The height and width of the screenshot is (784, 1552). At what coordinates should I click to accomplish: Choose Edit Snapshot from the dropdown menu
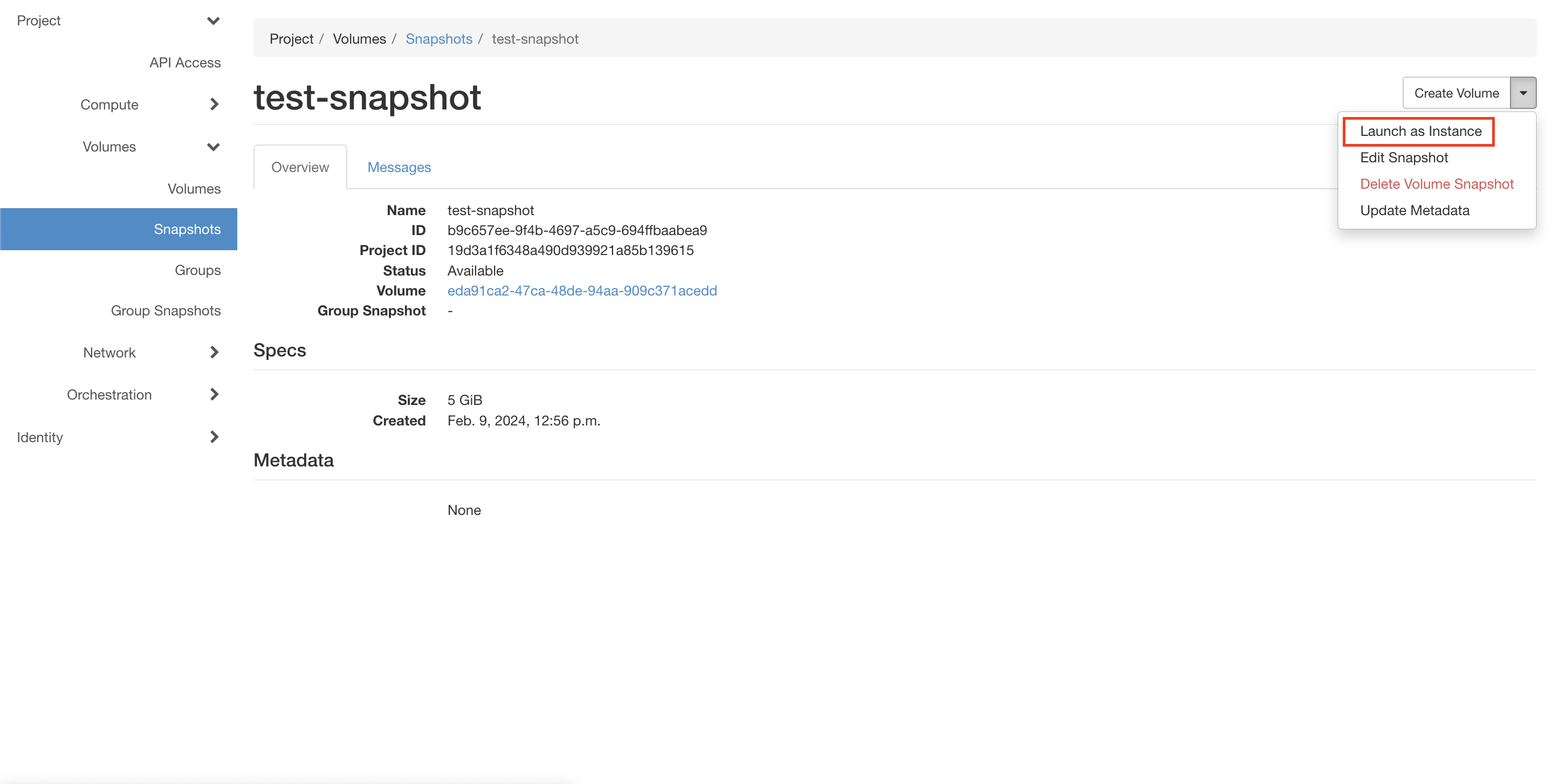pyautogui.click(x=1403, y=157)
